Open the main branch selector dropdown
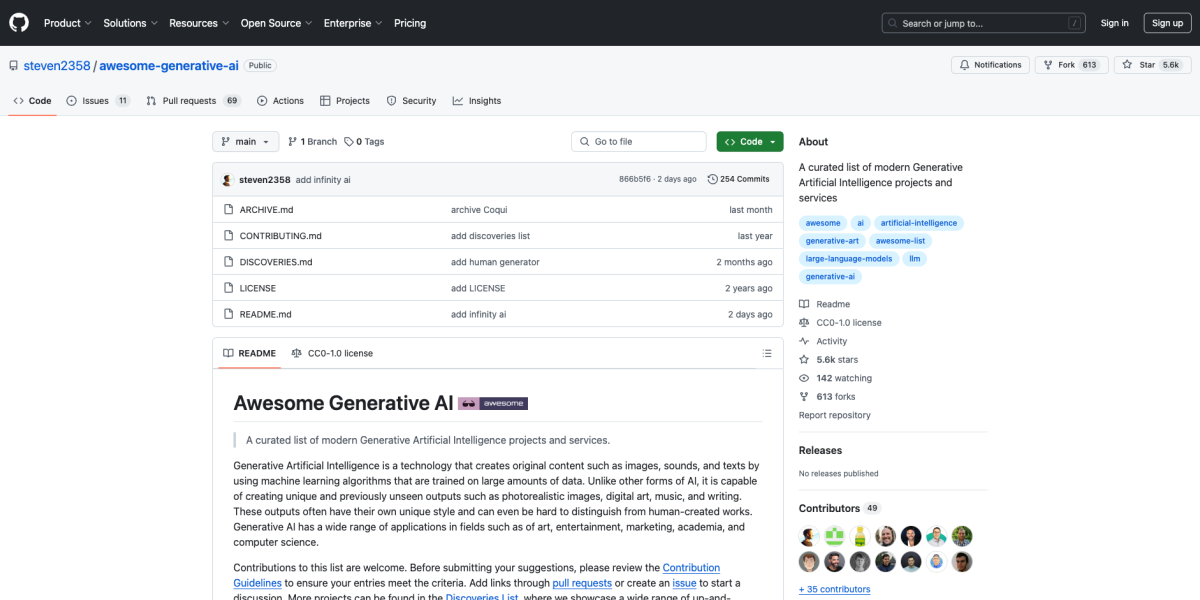This screenshot has width=1200, height=600. (245, 142)
